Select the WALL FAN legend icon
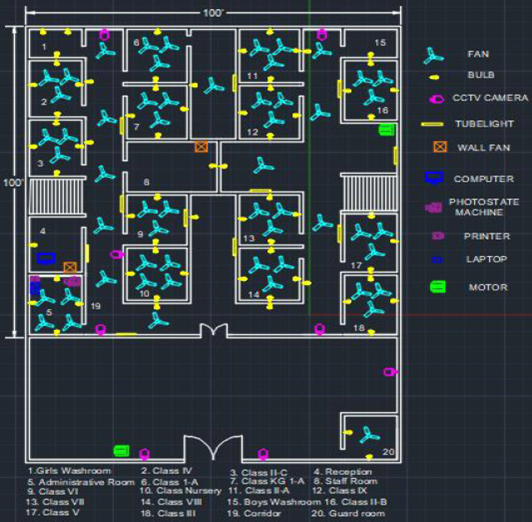The width and height of the screenshot is (532, 522). click(440, 147)
